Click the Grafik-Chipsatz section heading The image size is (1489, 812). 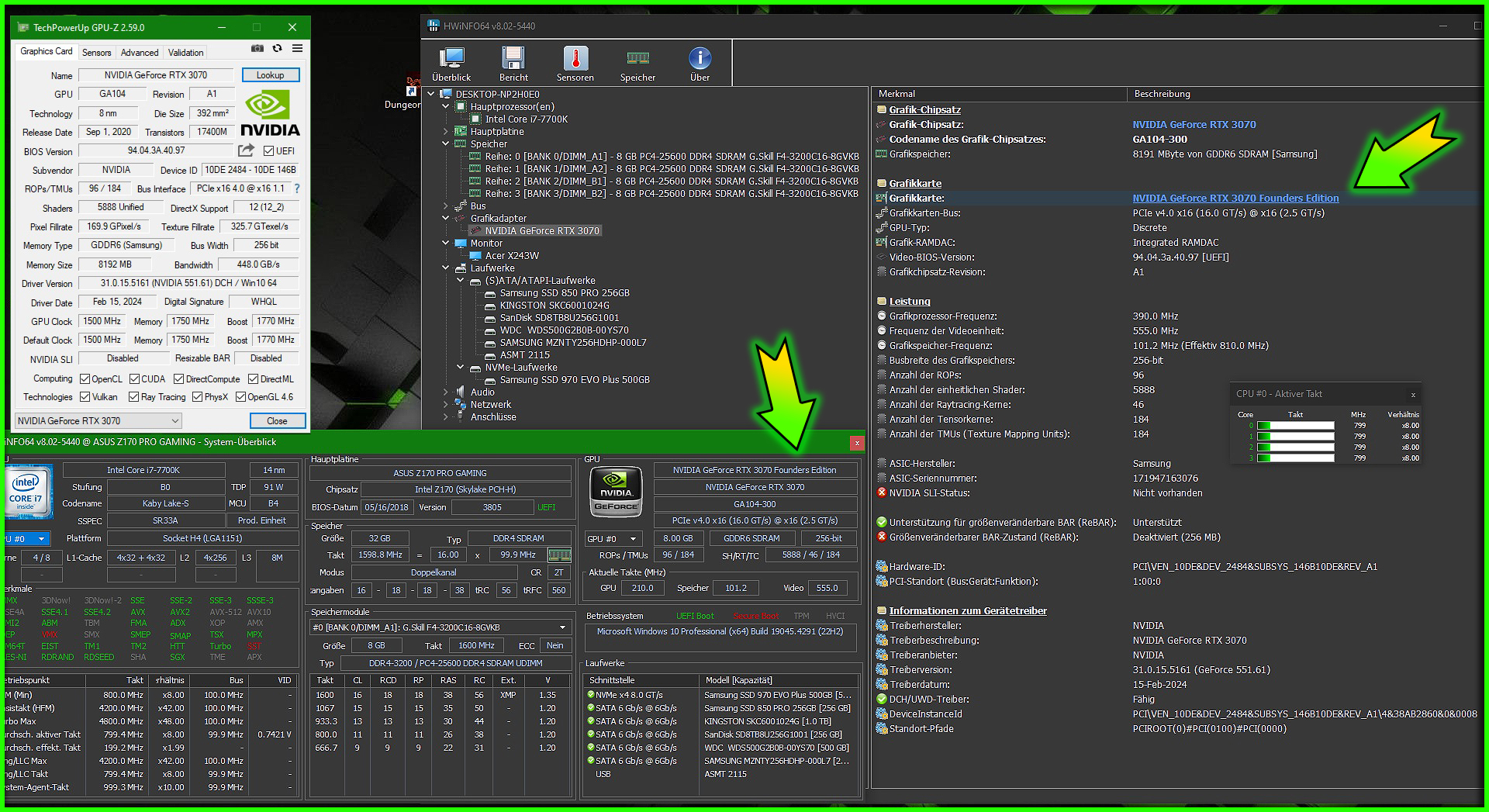924,110
